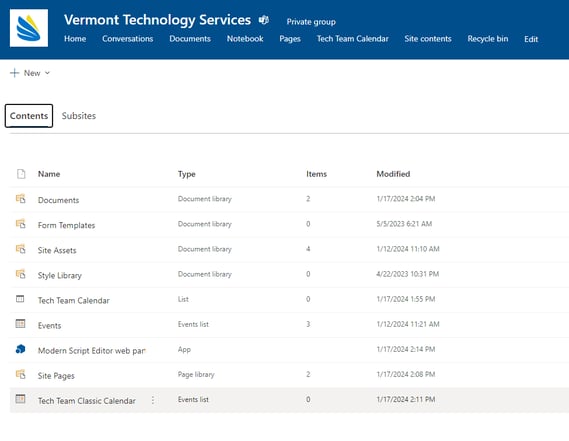Open the Form Templates library
The height and width of the screenshot is (441, 569).
66,225
